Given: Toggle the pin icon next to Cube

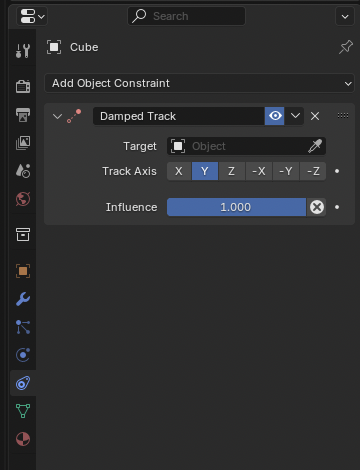Looking at the screenshot, I should click(346, 47).
